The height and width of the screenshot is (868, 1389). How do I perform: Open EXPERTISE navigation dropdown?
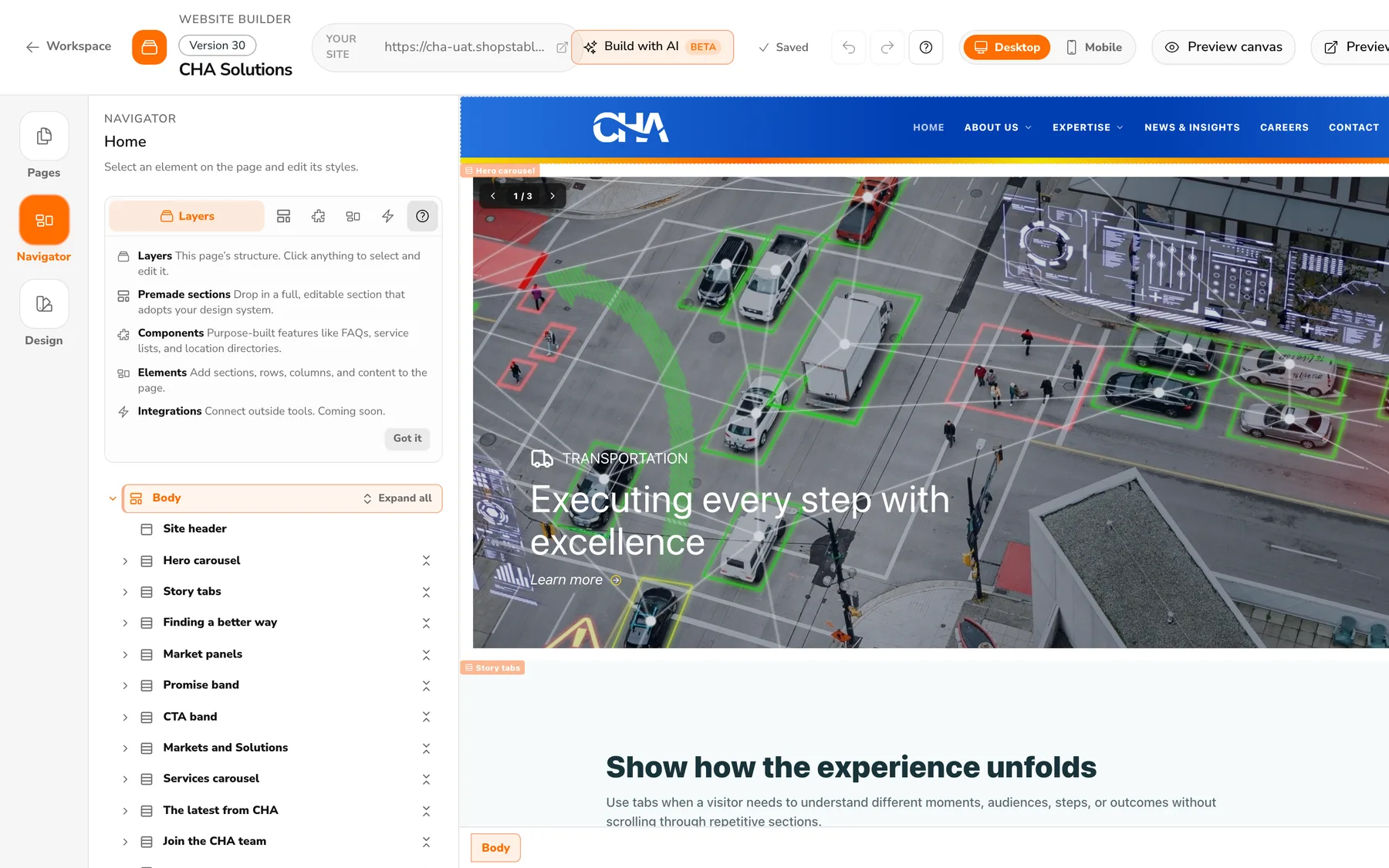click(x=1088, y=127)
